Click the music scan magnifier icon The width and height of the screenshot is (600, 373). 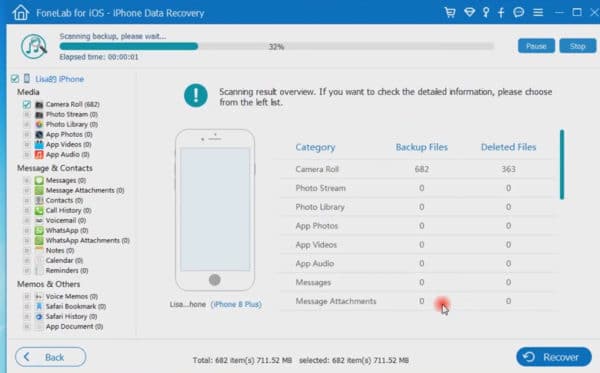(34, 46)
